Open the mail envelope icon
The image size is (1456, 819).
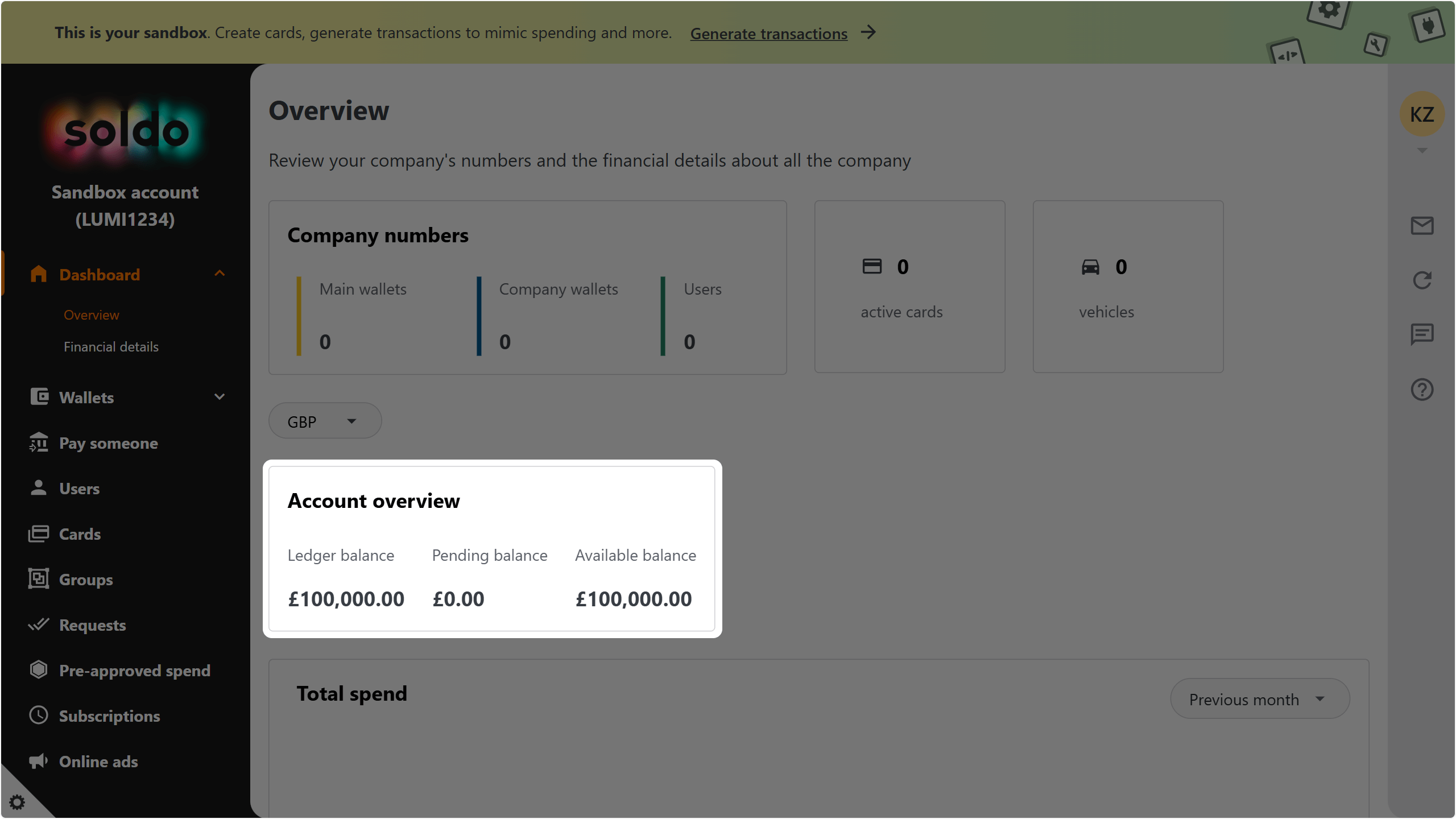[x=1422, y=226]
